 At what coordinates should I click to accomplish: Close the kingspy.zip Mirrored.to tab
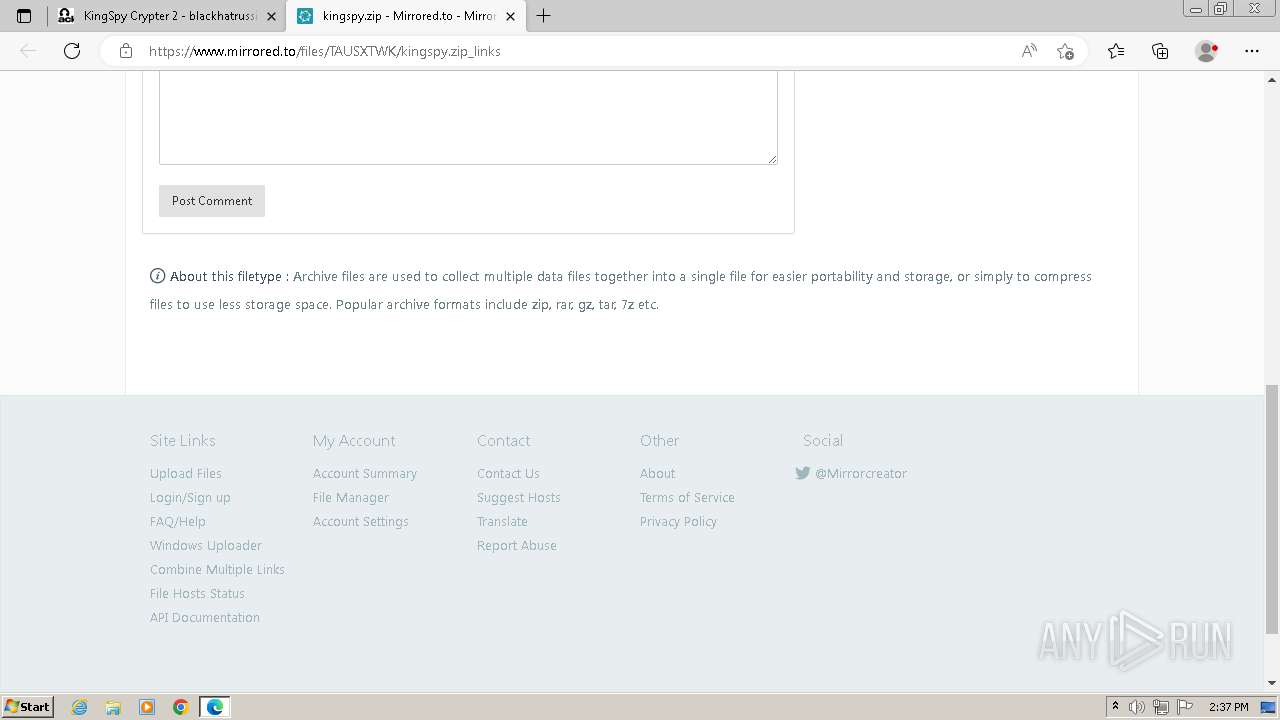510,16
